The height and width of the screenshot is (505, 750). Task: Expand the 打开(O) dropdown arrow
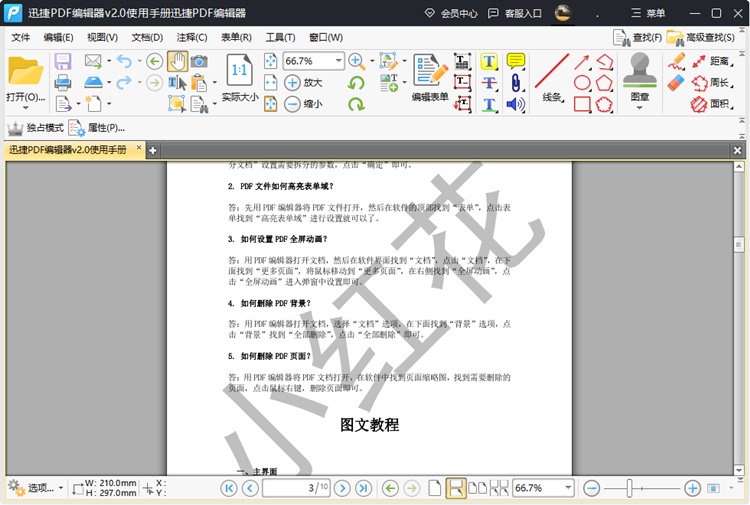(25, 108)
